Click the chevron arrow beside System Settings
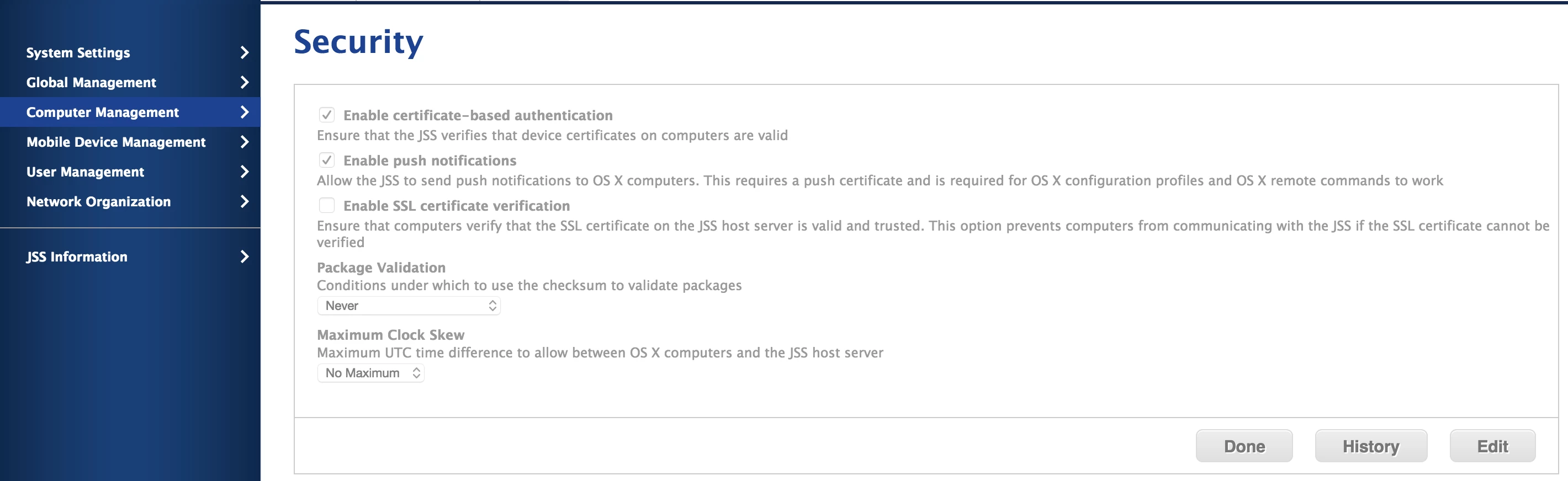 [x=245, y=53]
